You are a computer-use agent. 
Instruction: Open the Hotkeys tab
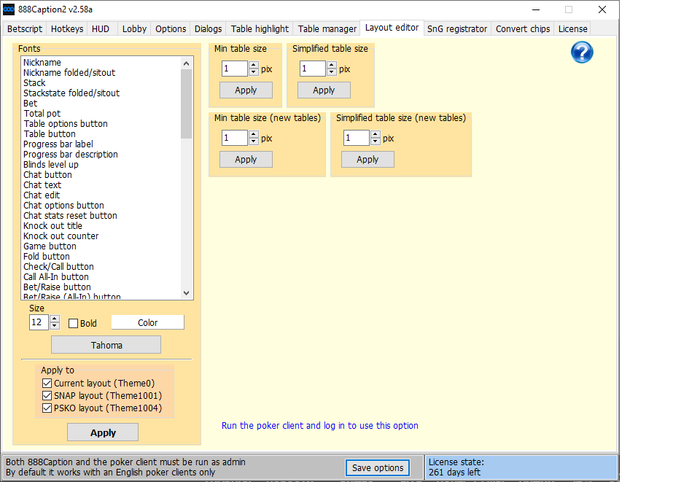point(67,29)
